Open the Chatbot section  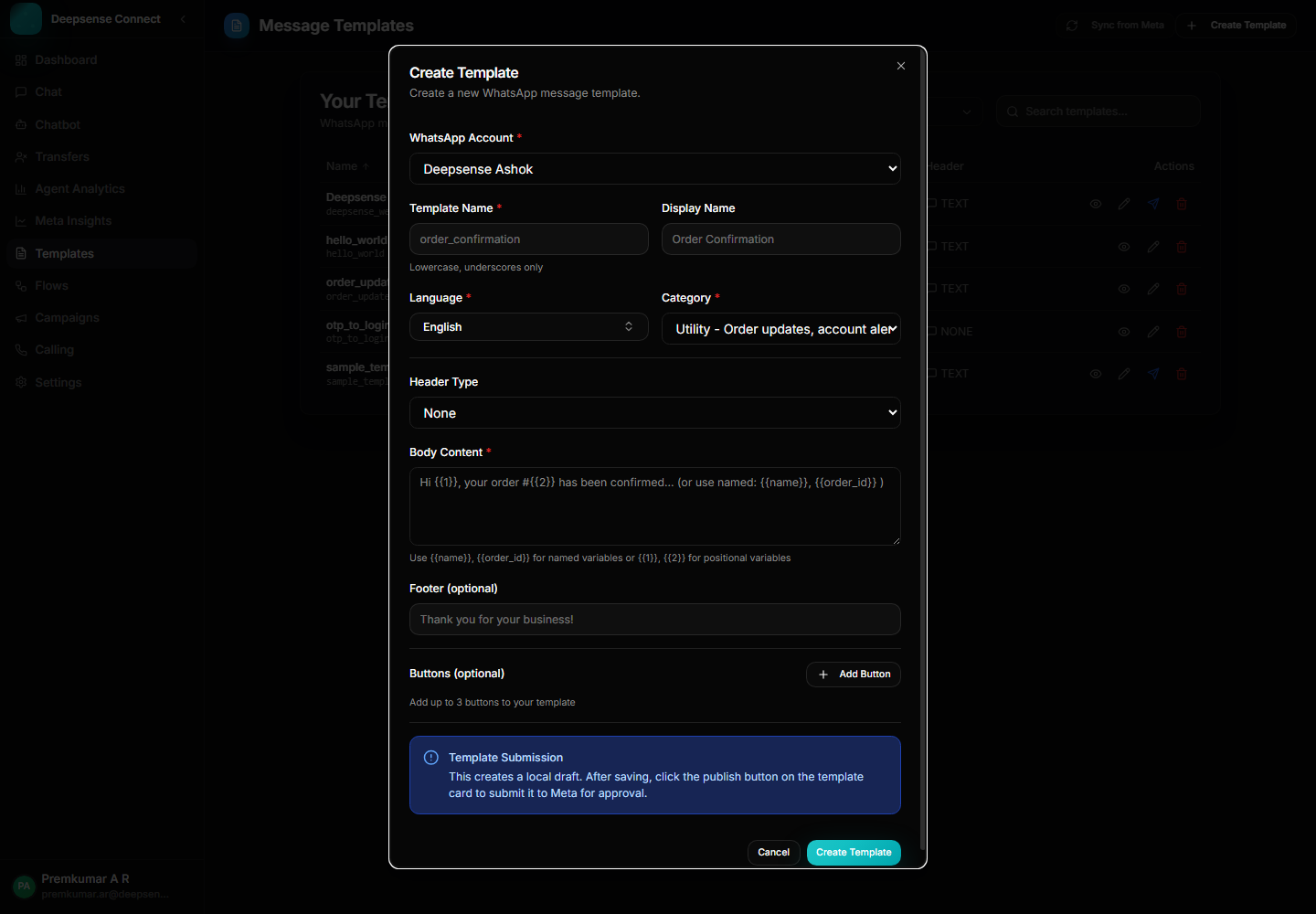(58, 124)
